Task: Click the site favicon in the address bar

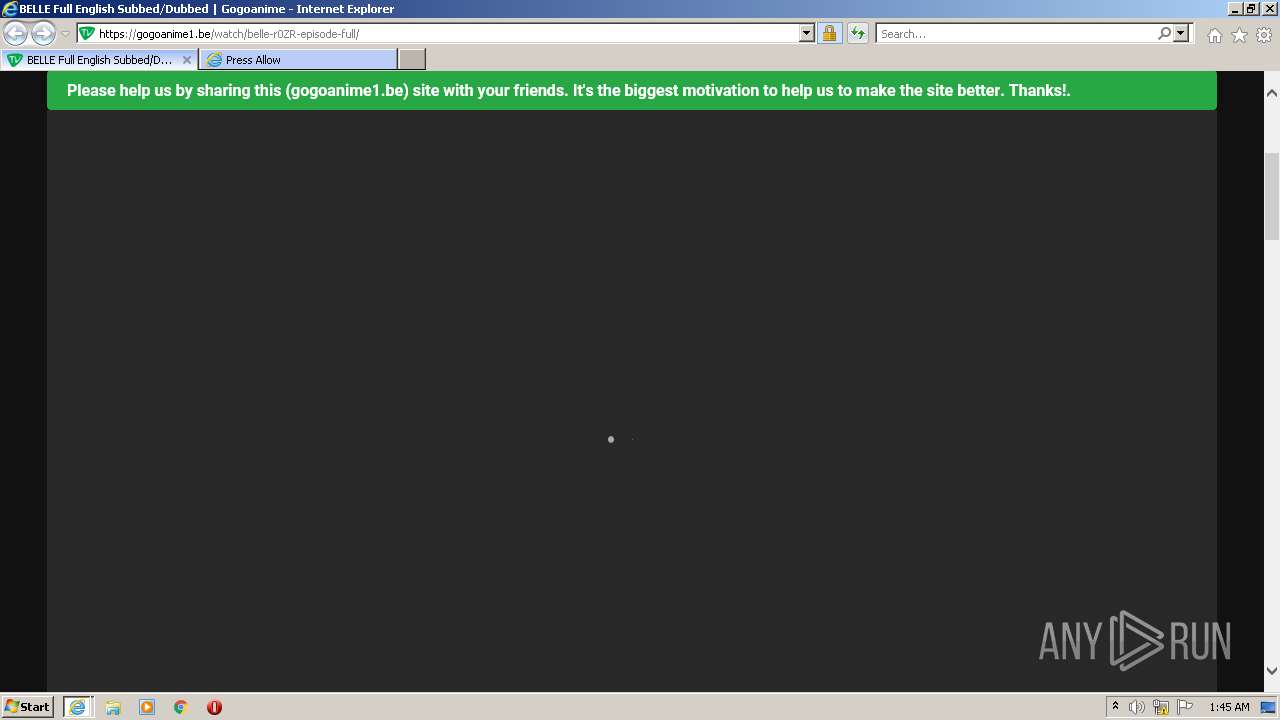Action: (87, 33)
